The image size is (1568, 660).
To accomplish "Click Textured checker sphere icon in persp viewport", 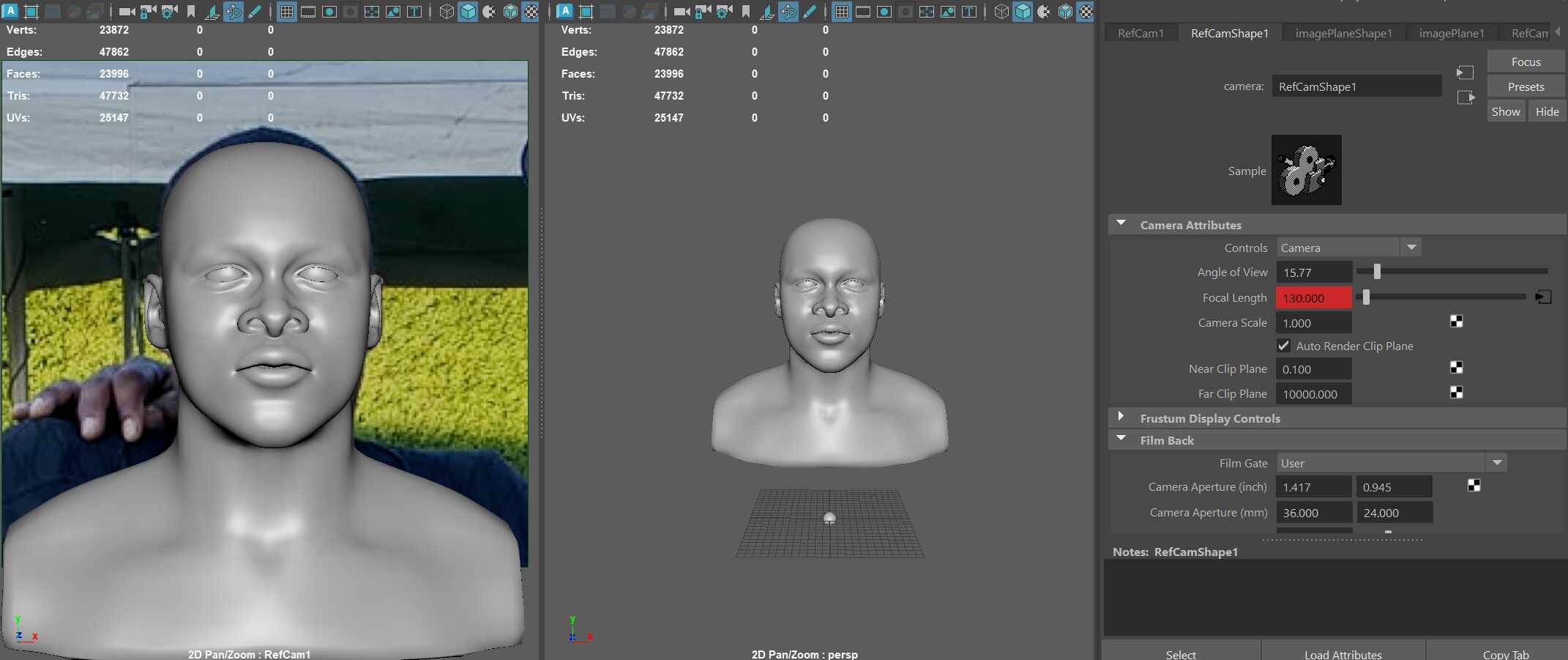I will pos(1086,12).
